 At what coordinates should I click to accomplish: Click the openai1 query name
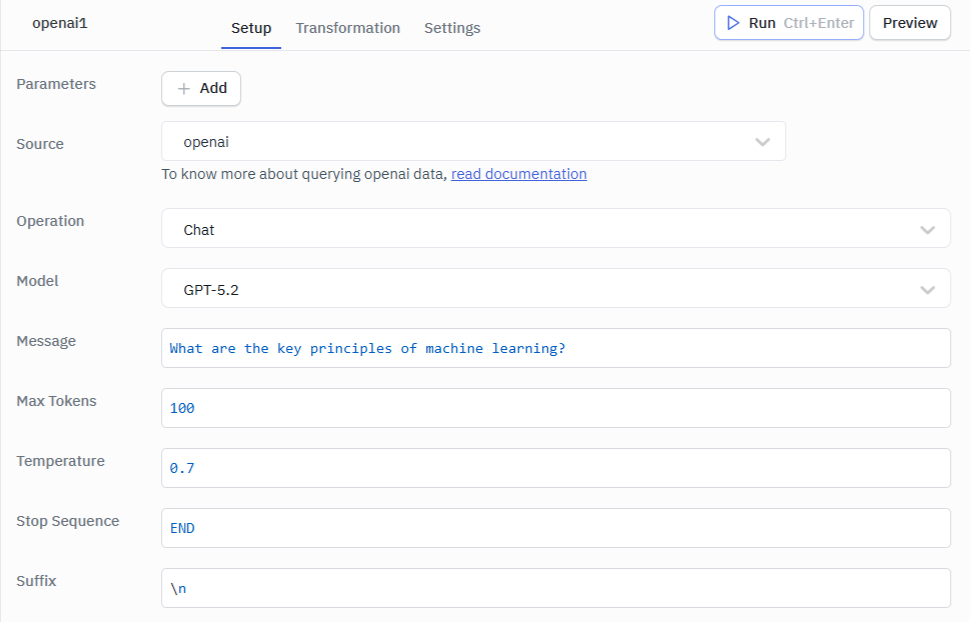(60, 24)
